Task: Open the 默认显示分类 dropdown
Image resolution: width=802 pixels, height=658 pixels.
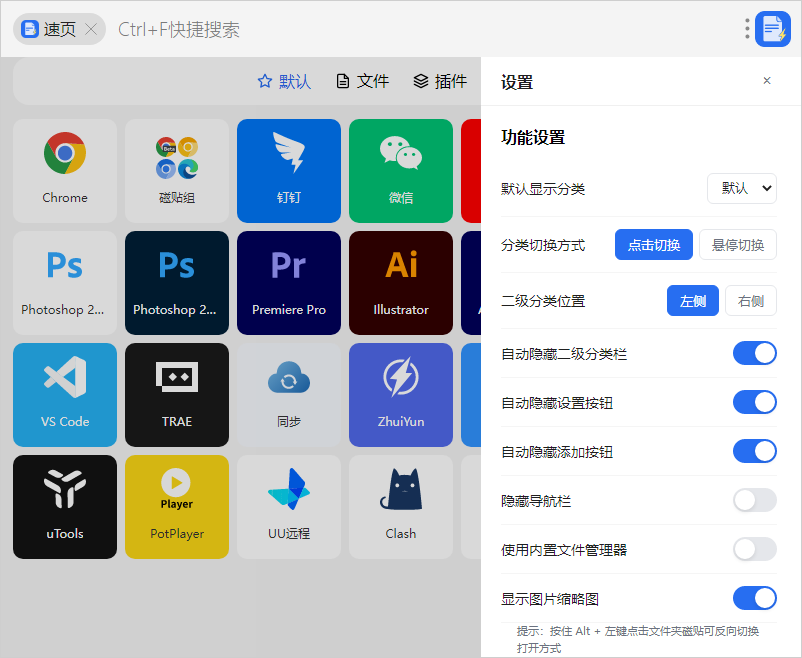Action: click(742, 188)
